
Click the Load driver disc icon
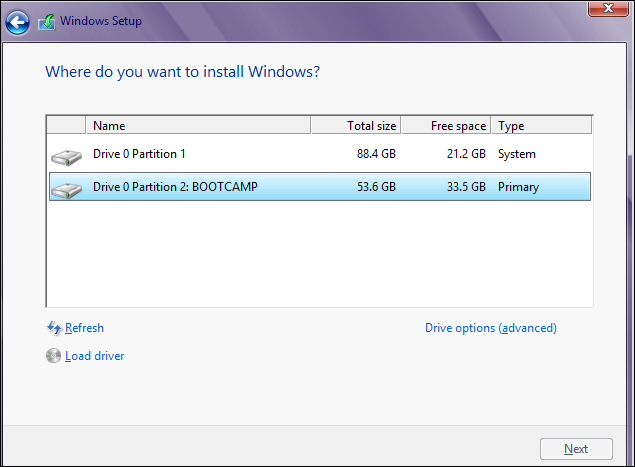tap(53, 356)
